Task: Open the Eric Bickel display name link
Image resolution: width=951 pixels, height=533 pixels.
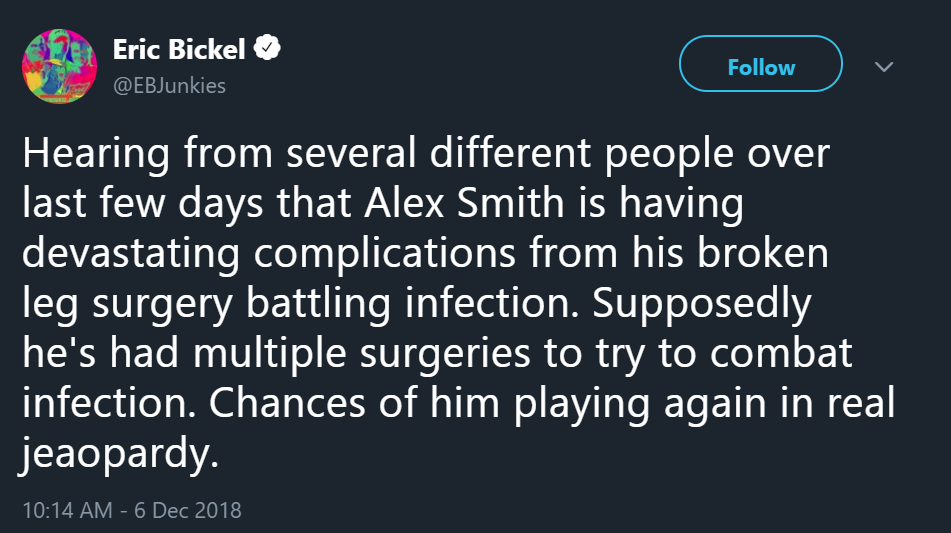Action: point(179,49)
